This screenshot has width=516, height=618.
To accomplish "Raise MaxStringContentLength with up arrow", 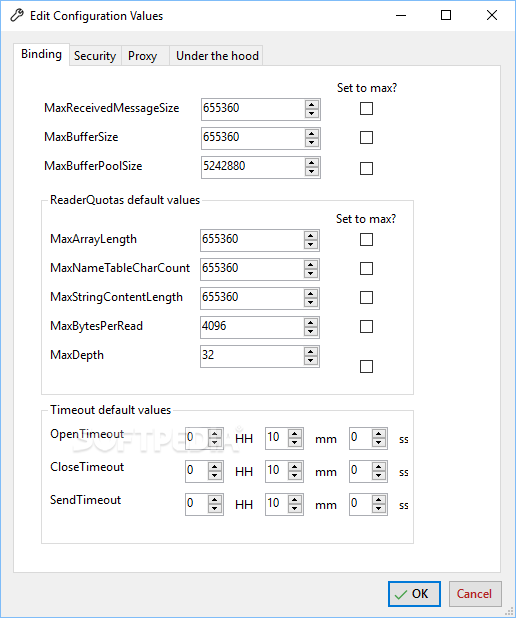I will (311, 294).
